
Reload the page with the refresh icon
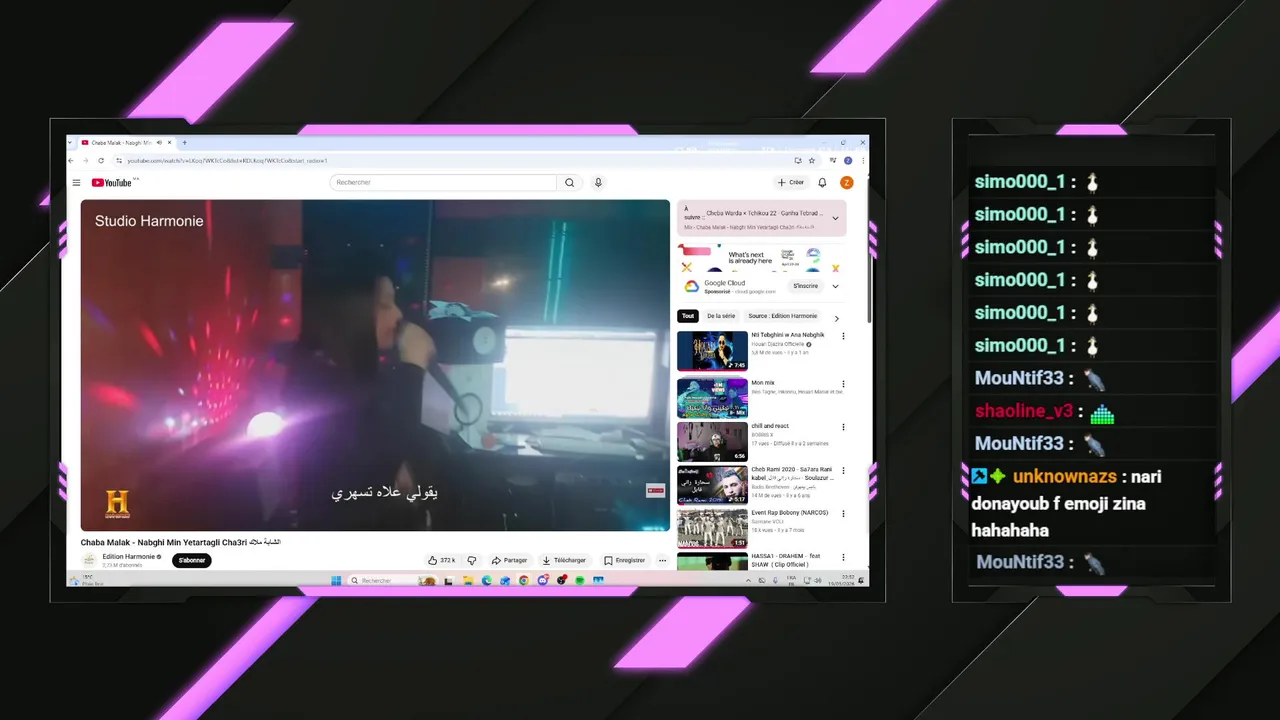pyautogui.click(x=100, y=160)
